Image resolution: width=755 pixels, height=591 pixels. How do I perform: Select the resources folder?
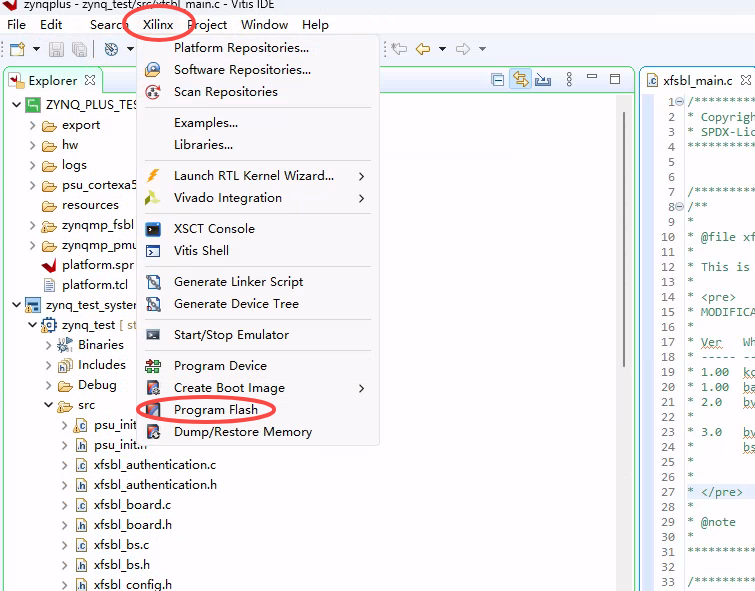click(x=90, y=205)
